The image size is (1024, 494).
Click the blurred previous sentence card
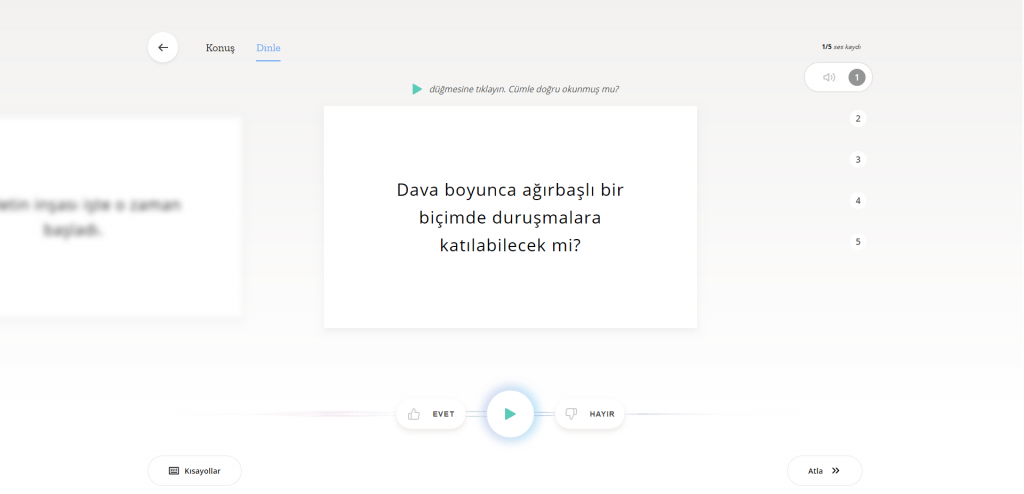coord(121,218)
